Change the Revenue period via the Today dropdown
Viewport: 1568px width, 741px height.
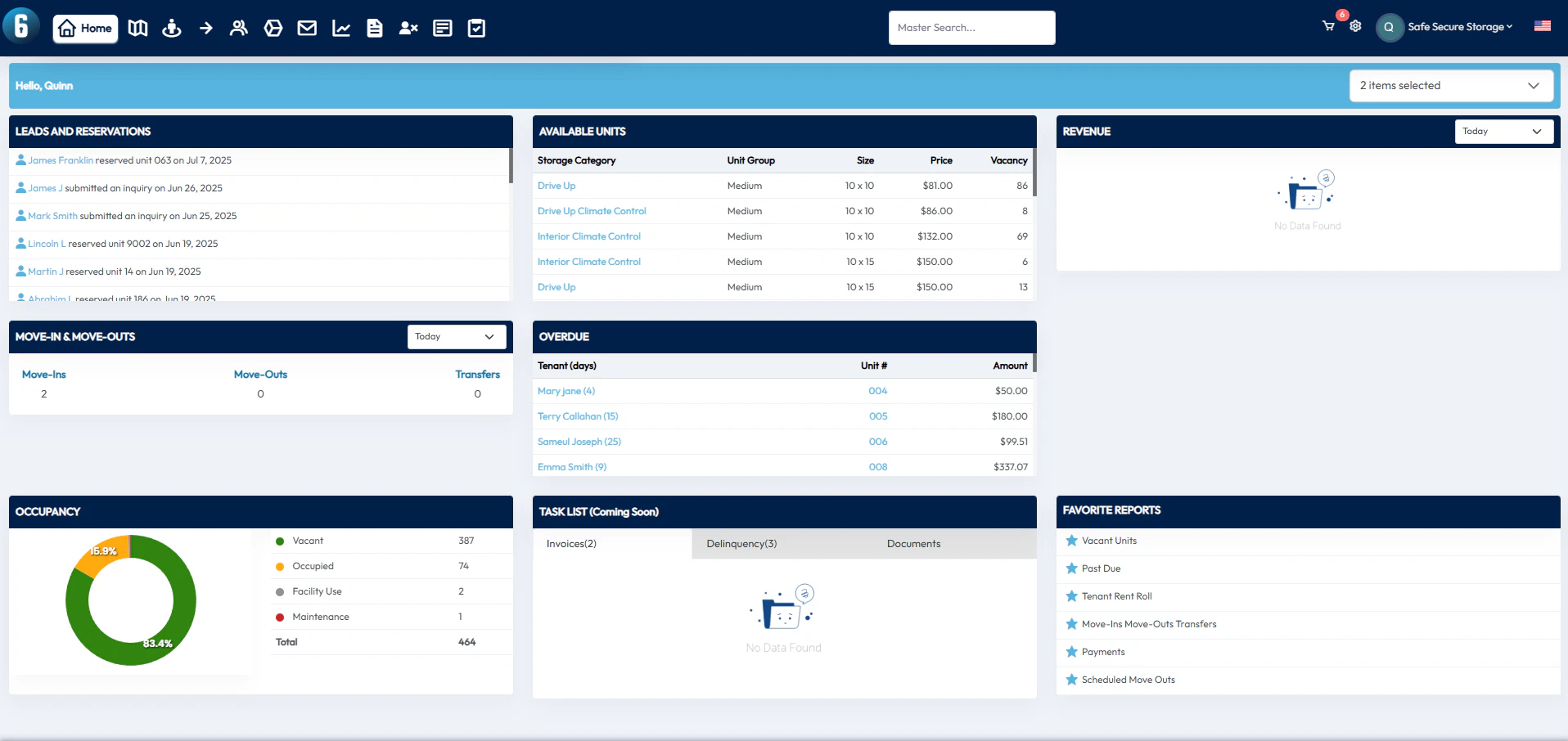[1503, 131]
